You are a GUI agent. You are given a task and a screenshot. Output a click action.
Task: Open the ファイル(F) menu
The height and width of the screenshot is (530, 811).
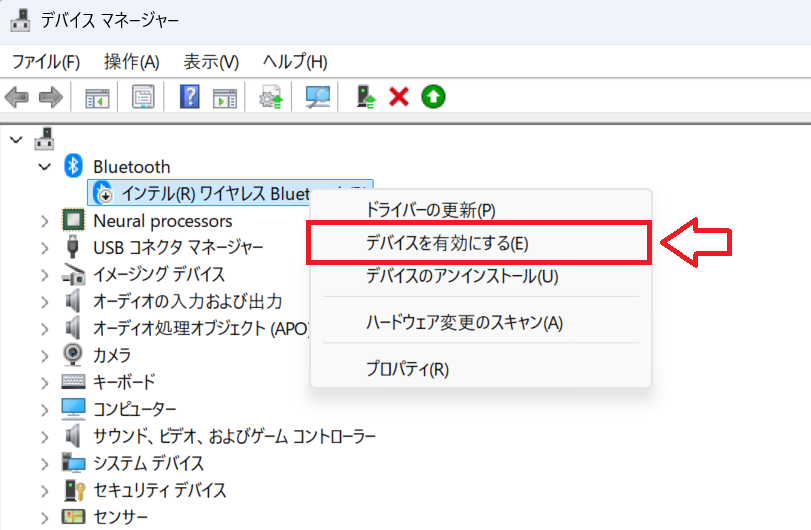[x=46, y=62]
